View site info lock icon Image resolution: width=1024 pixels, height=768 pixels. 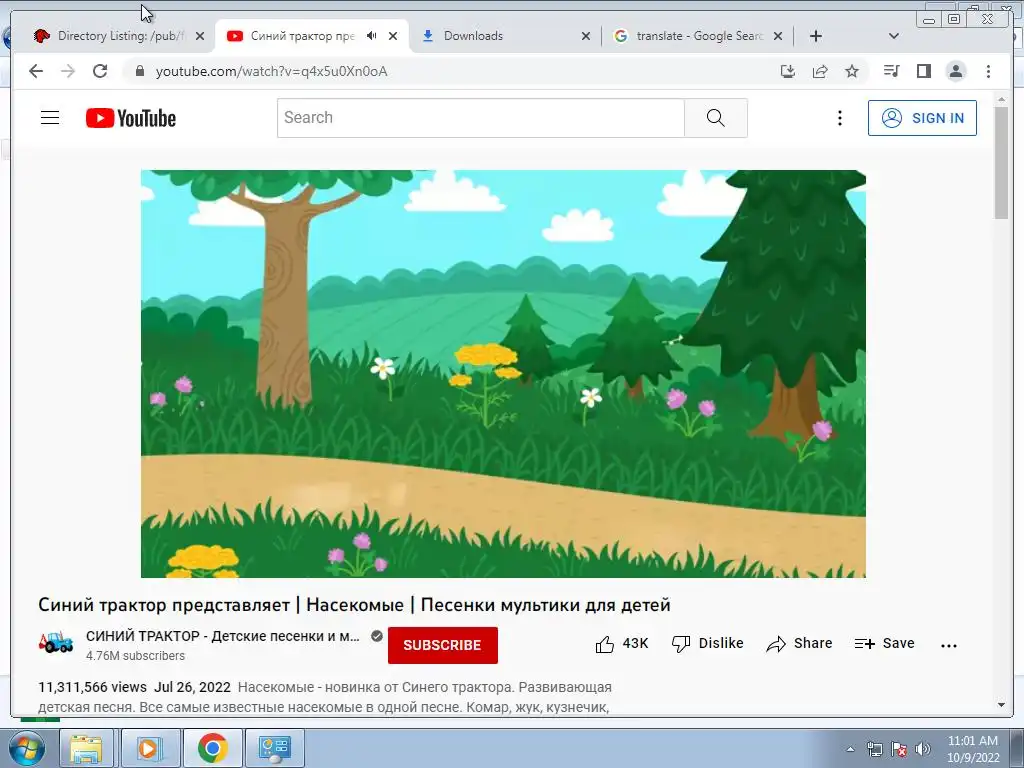tap(139, 71)
